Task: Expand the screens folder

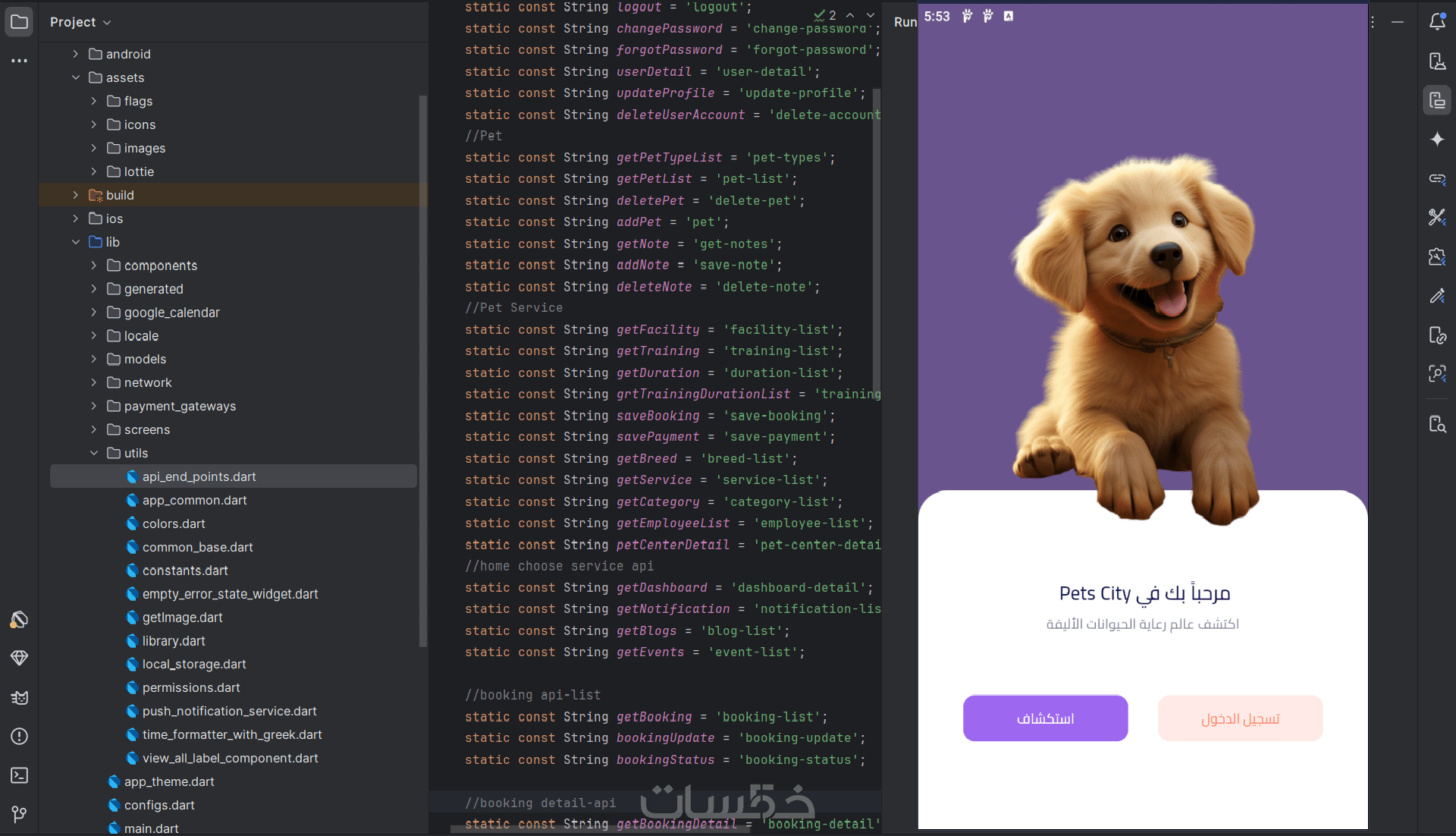Action: [94, 429]
